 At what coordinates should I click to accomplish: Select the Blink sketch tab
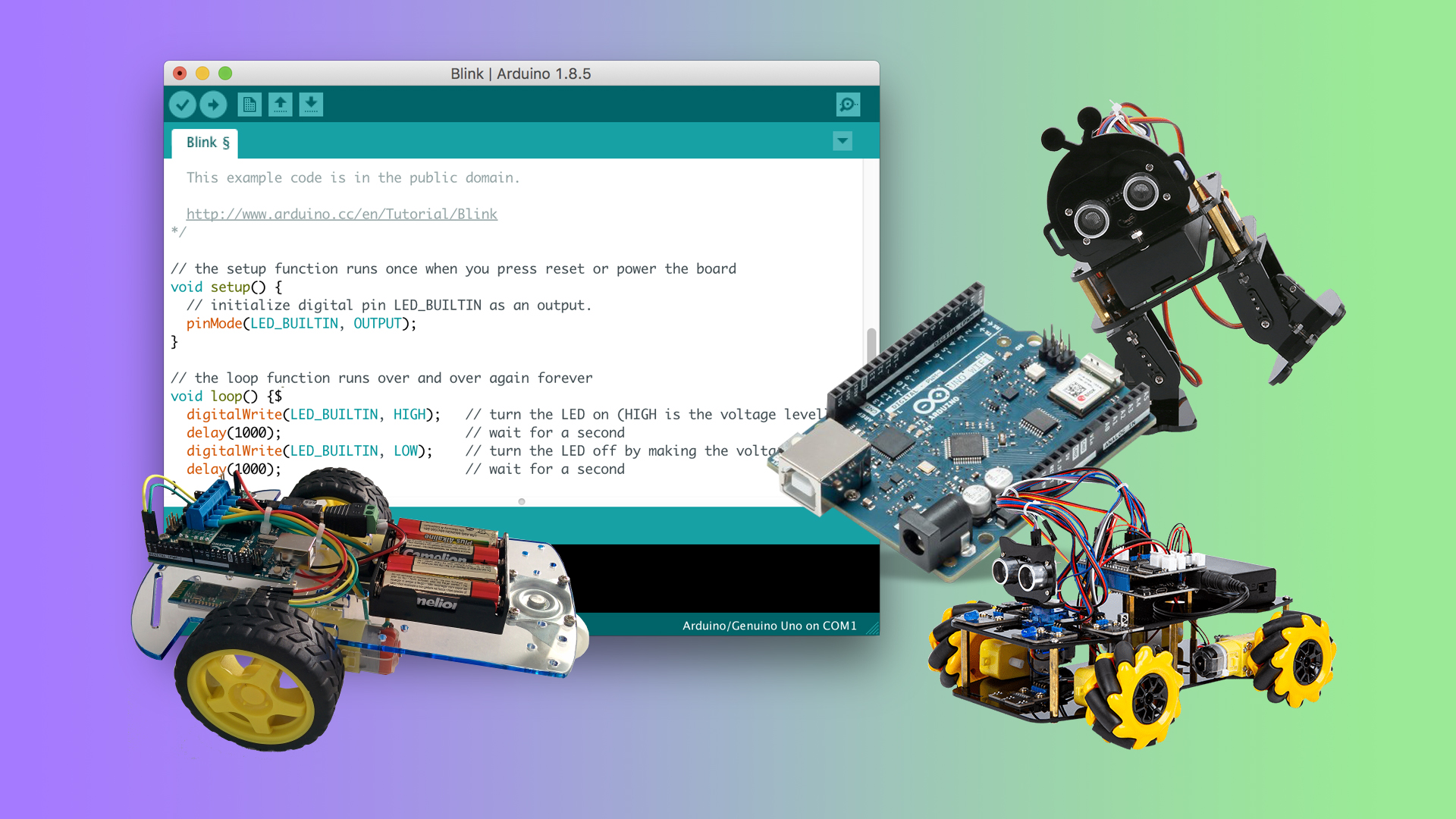206,143
